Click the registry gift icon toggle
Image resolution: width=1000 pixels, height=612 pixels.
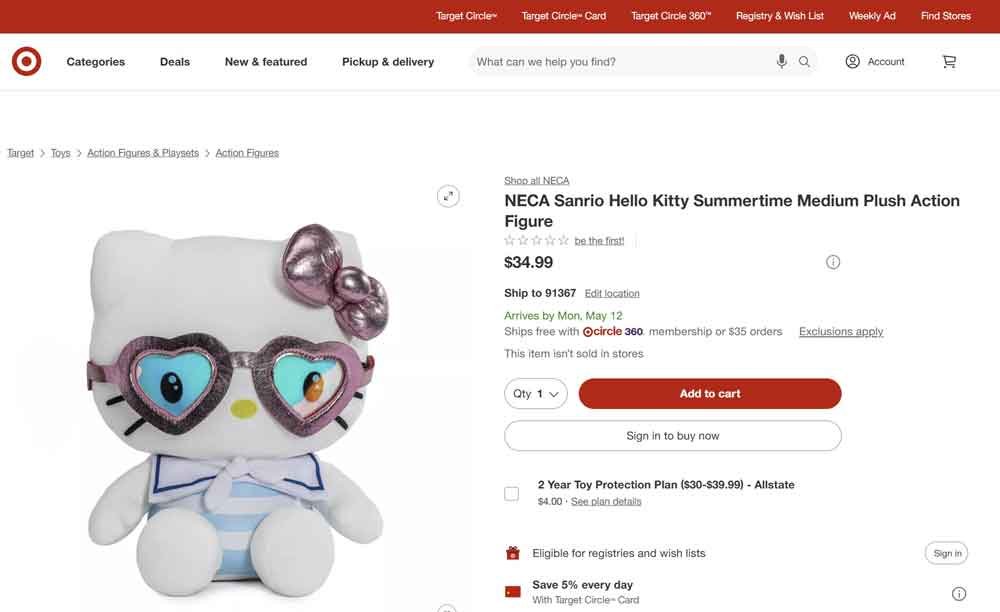click(513, 552)
